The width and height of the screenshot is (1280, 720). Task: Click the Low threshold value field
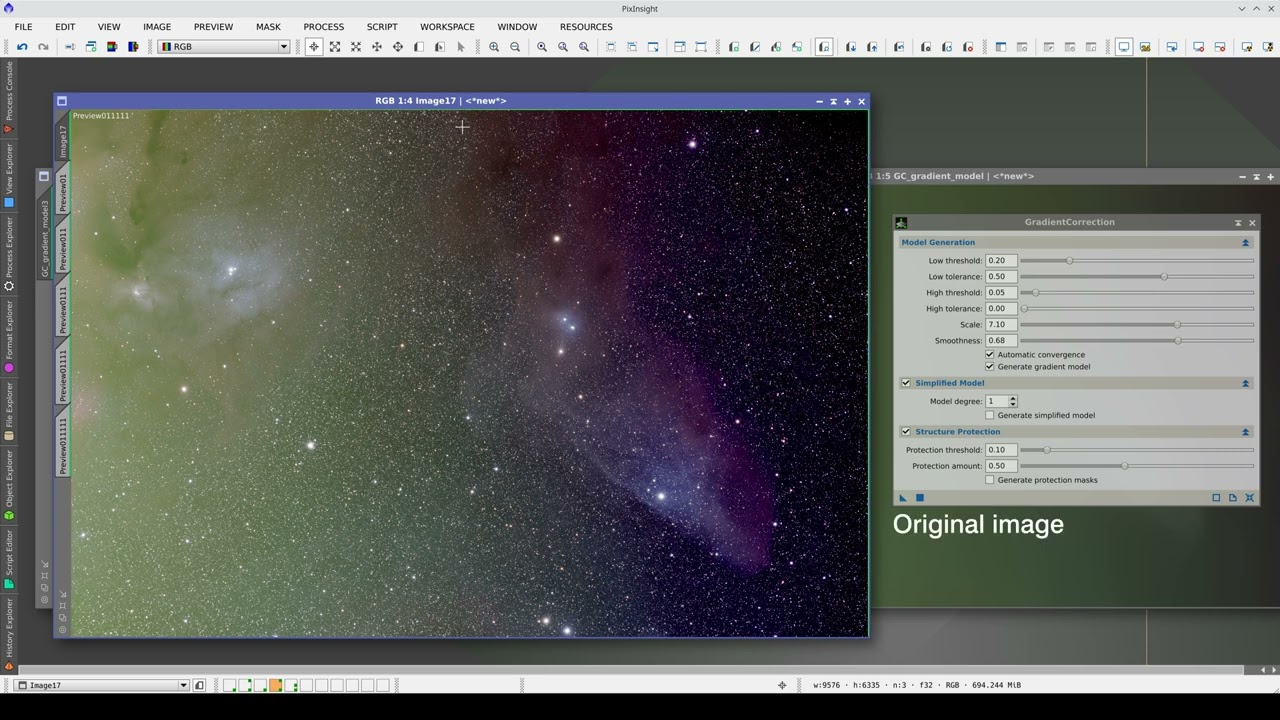click(x=1000, y=261)
